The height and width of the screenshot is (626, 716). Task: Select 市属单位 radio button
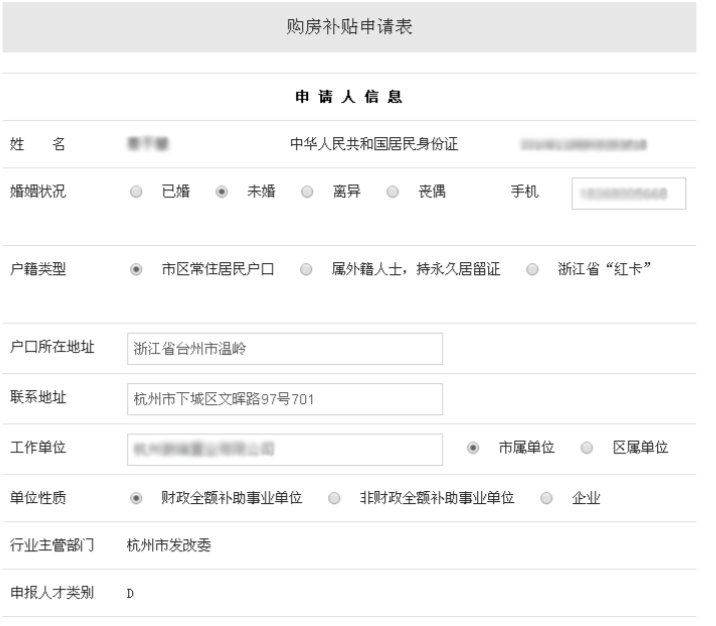(x=473, y=447)
